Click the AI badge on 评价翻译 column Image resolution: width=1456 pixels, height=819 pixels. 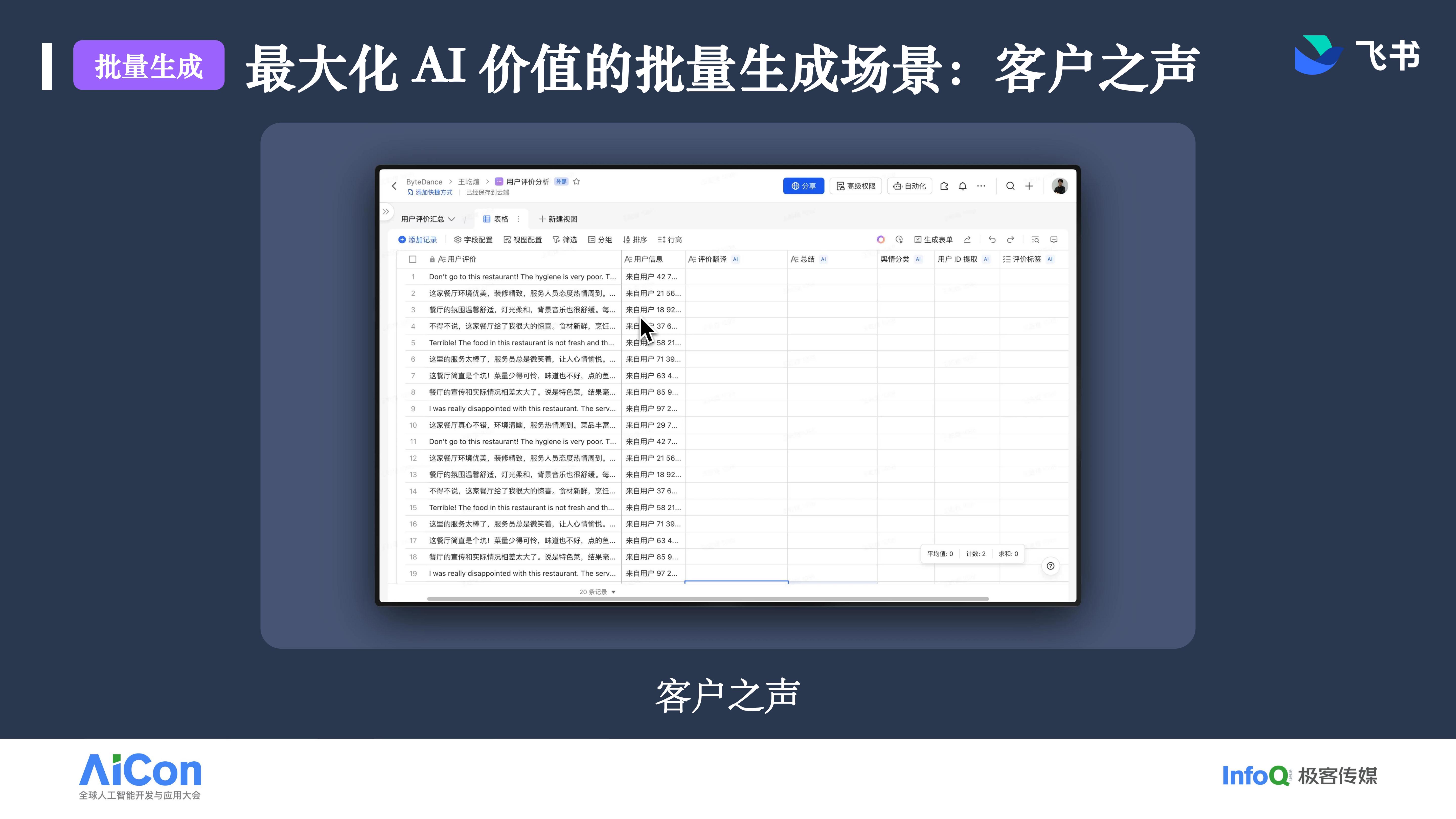[735, 259]
